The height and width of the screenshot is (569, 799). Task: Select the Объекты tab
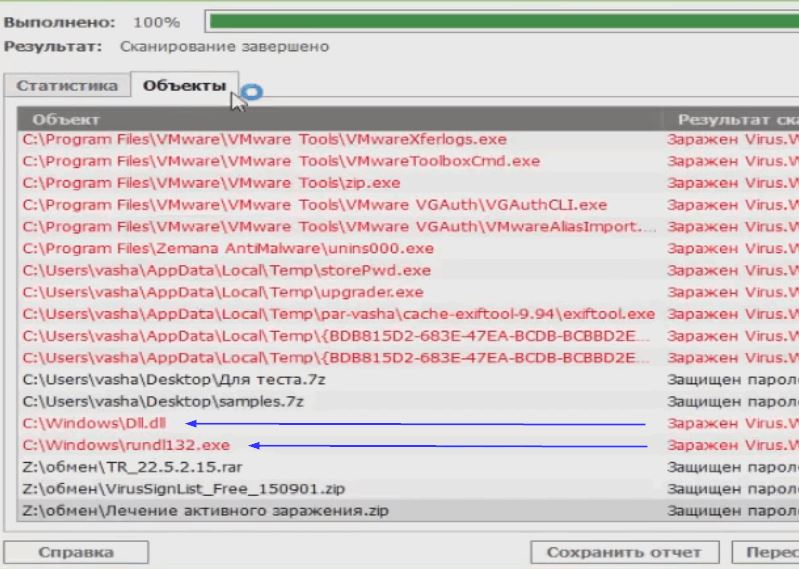coord(184,86)
